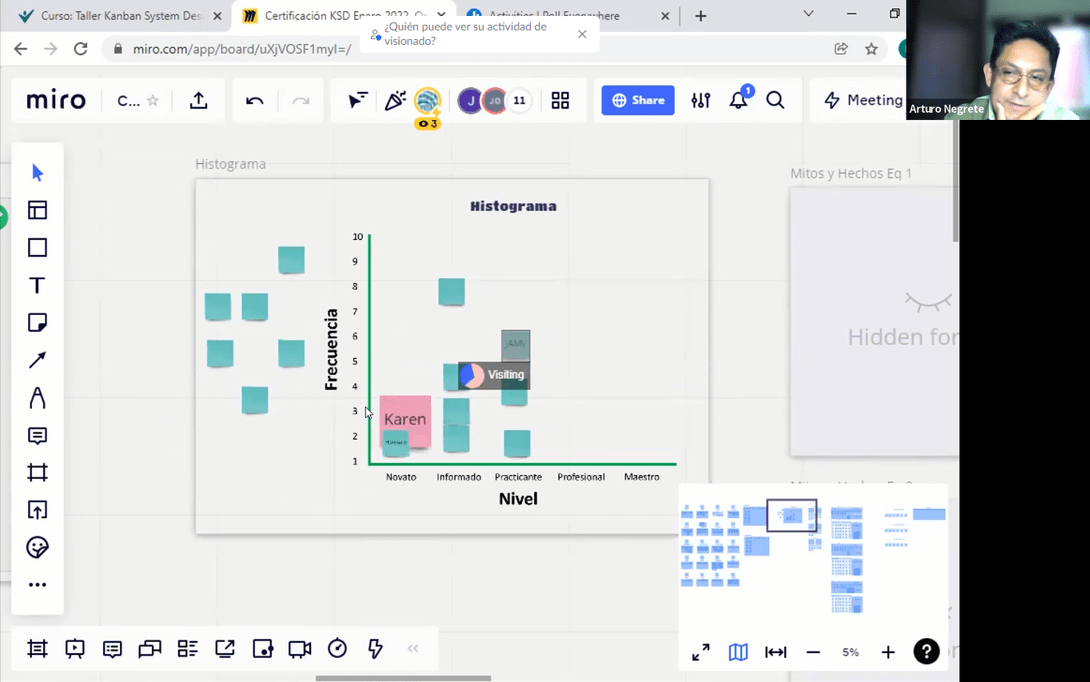Select the connection line arrow tool

click(37, 360)
